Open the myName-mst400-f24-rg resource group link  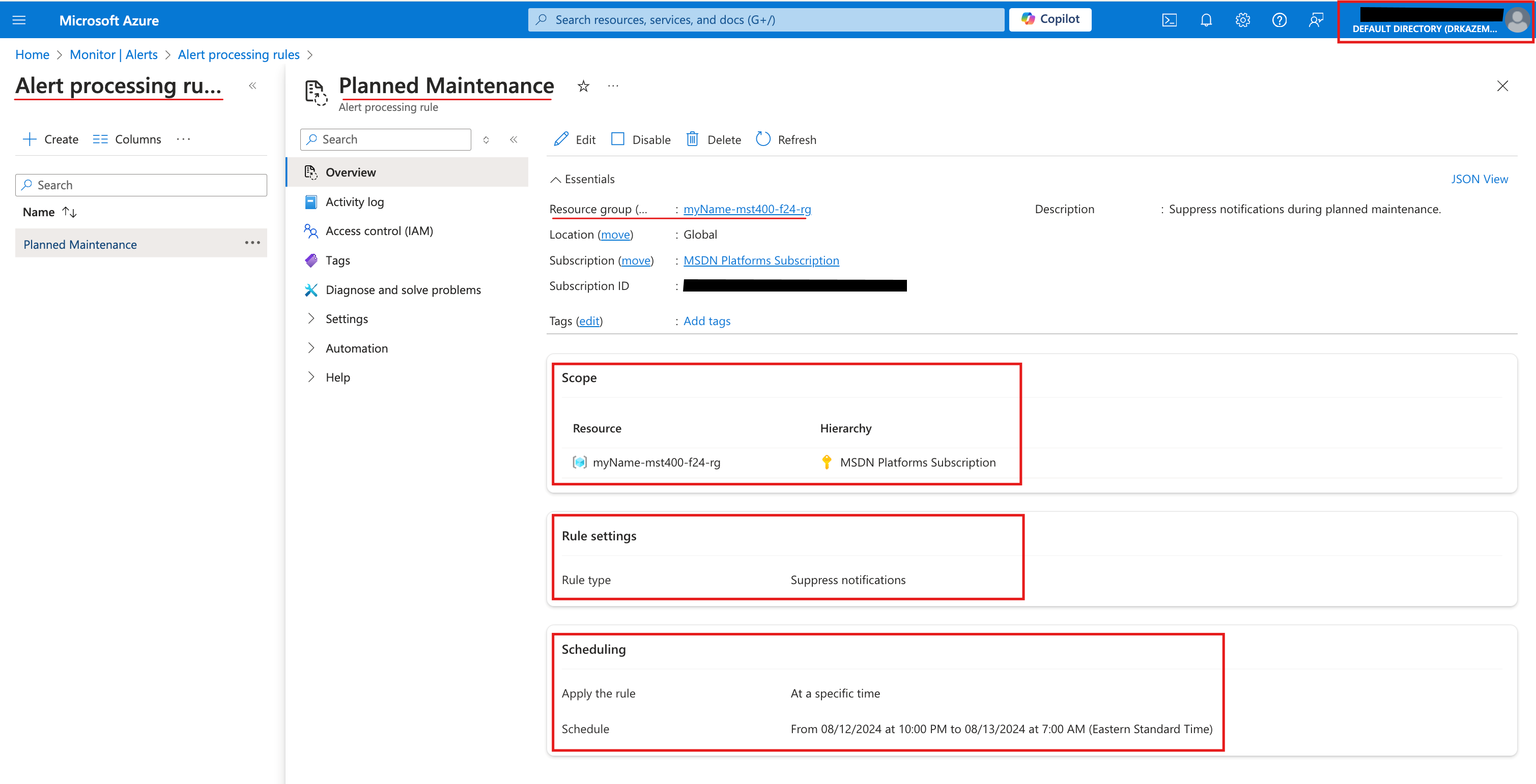747,209
